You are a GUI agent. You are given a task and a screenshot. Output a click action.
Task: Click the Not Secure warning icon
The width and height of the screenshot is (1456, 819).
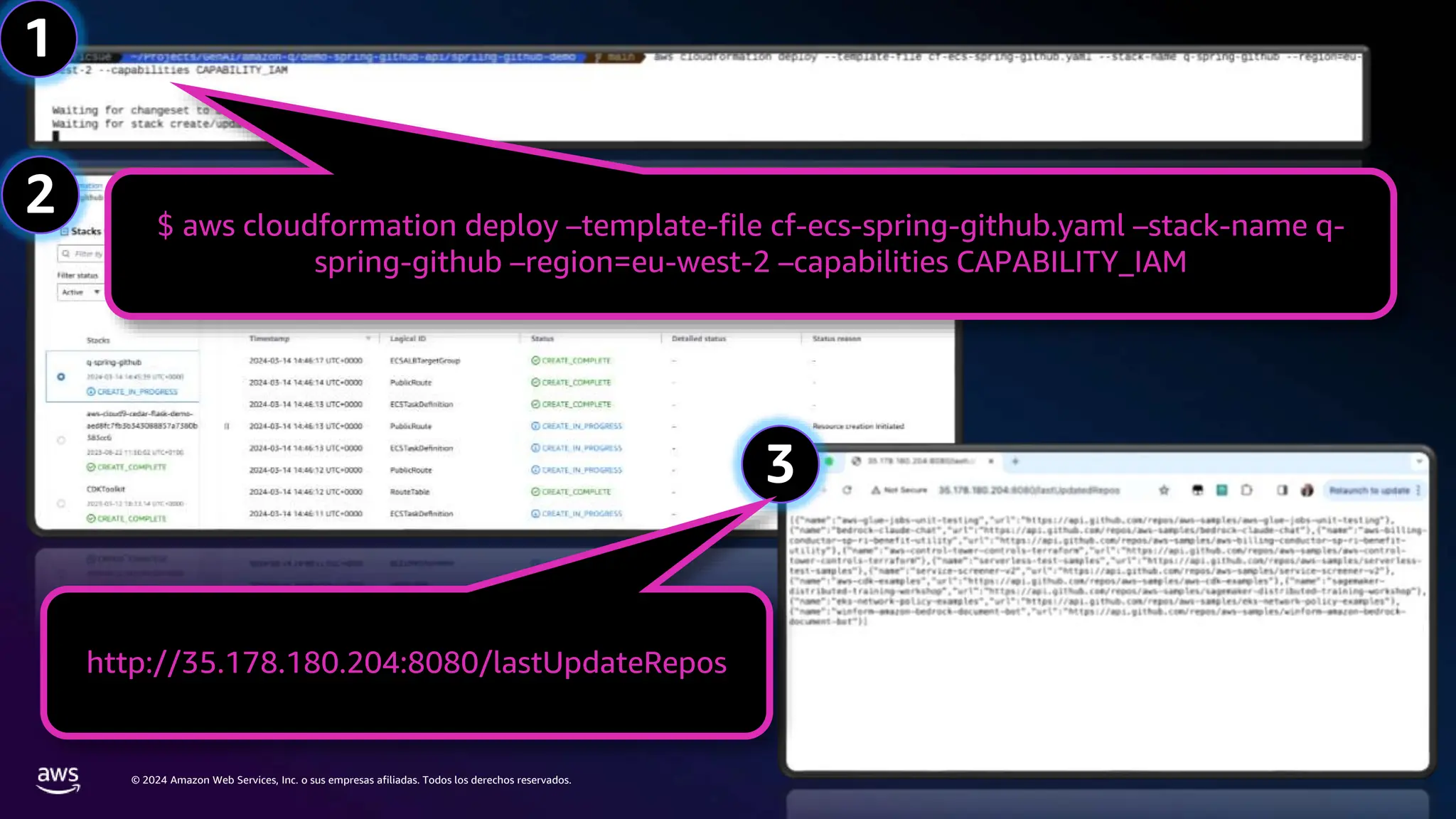(876, 490)
